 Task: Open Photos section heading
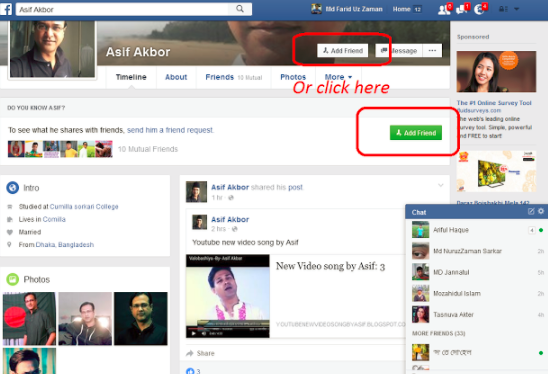(37, 279)
